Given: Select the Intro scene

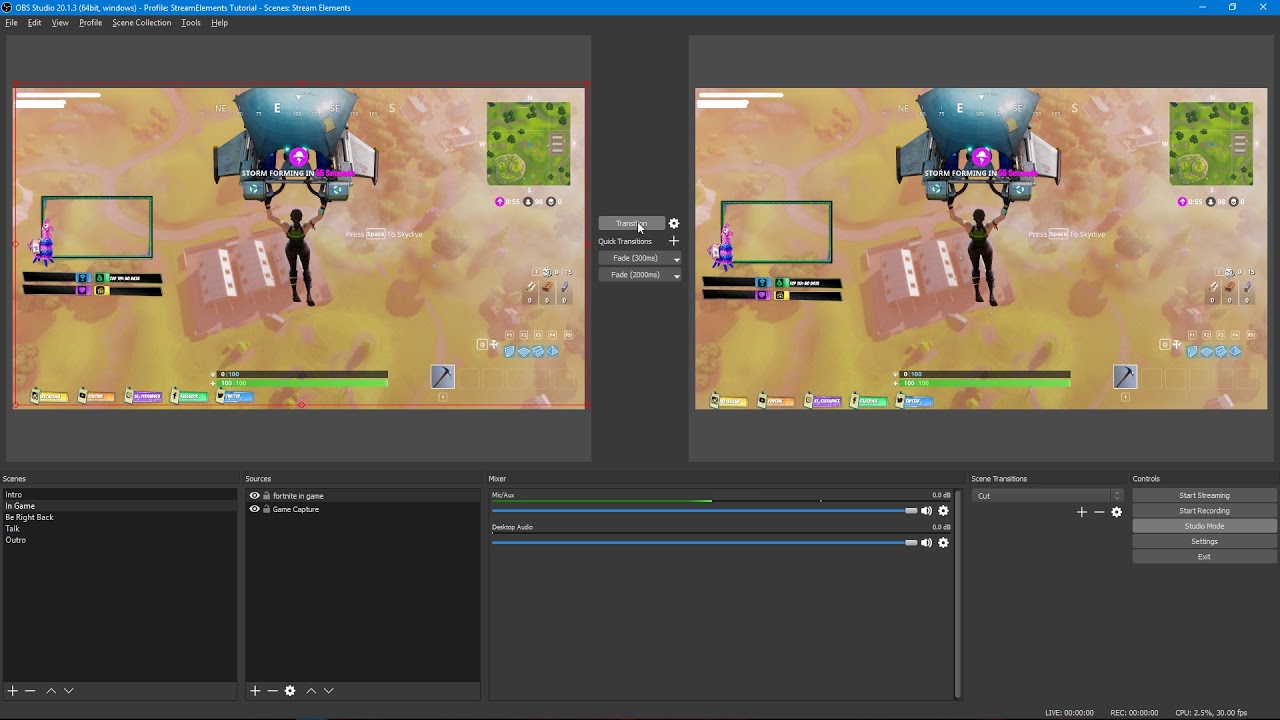Looking at the screenshot, I should [x=119, y=495].
